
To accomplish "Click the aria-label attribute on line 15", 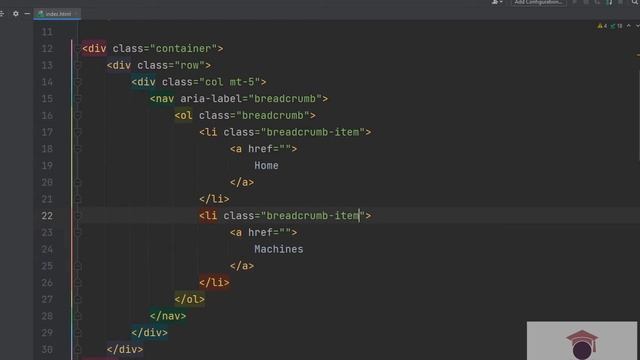I will click(211, 99).
